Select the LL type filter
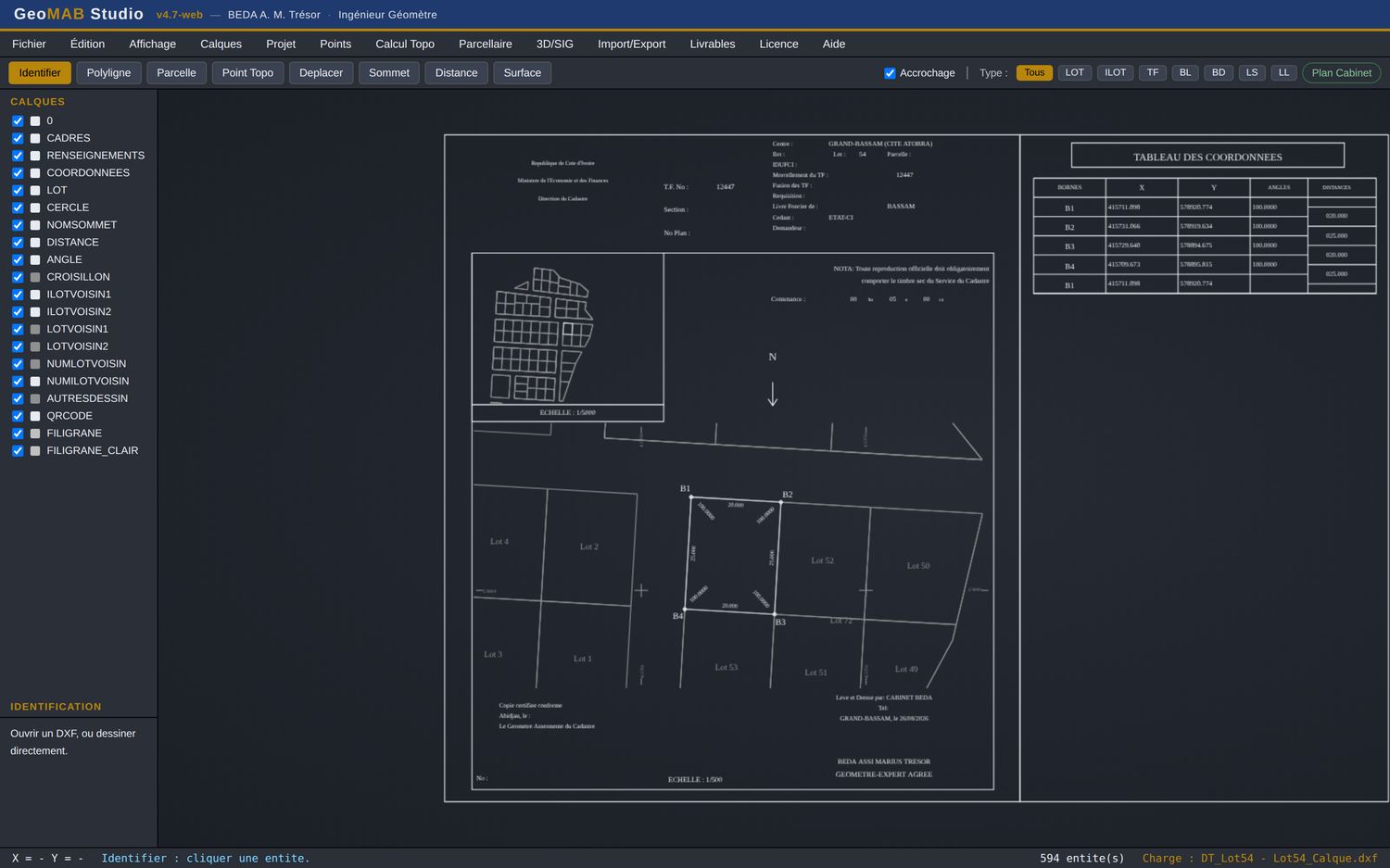The image size is (1390, 868). [x=1283, y=72]
